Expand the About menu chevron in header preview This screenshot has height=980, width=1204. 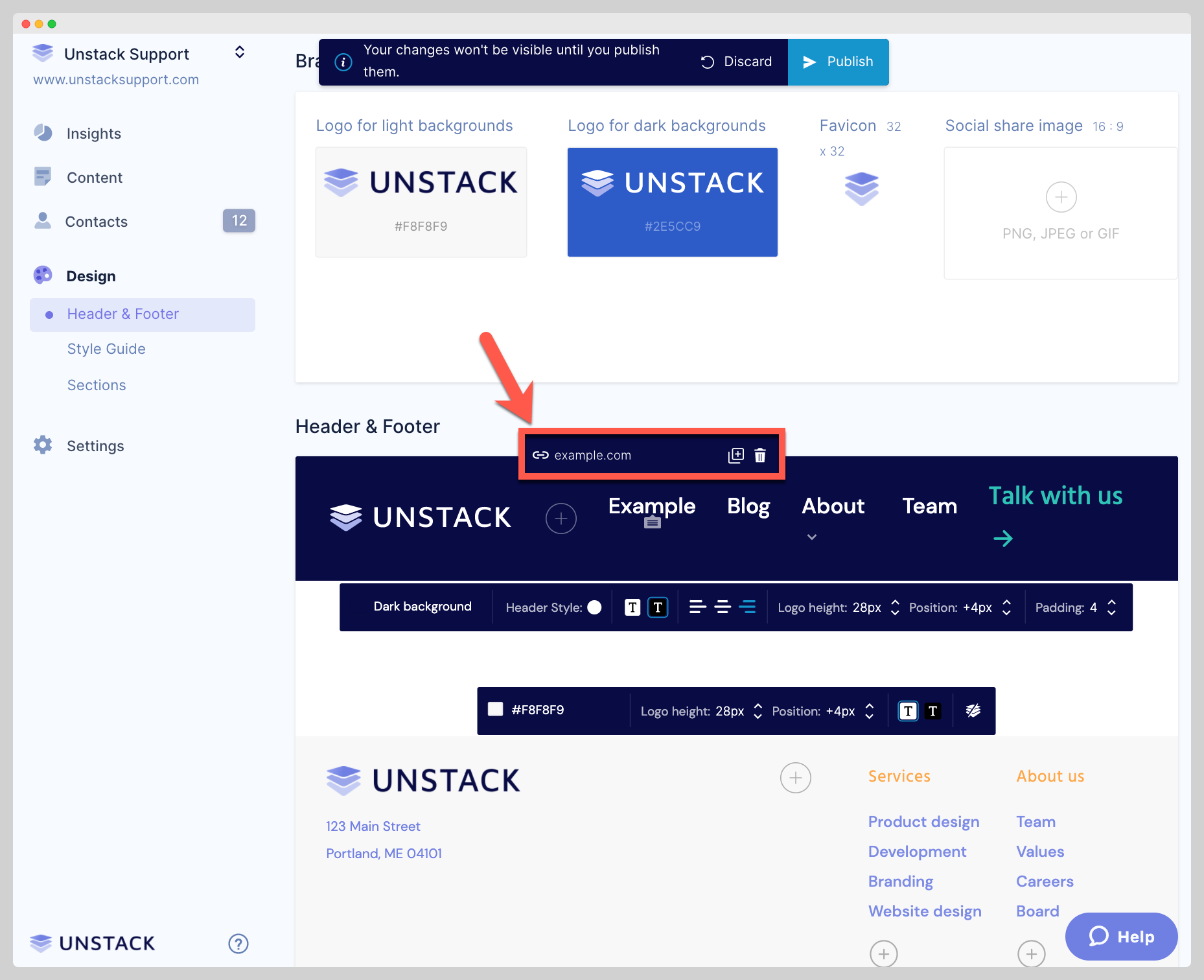[x=811, y=537]
